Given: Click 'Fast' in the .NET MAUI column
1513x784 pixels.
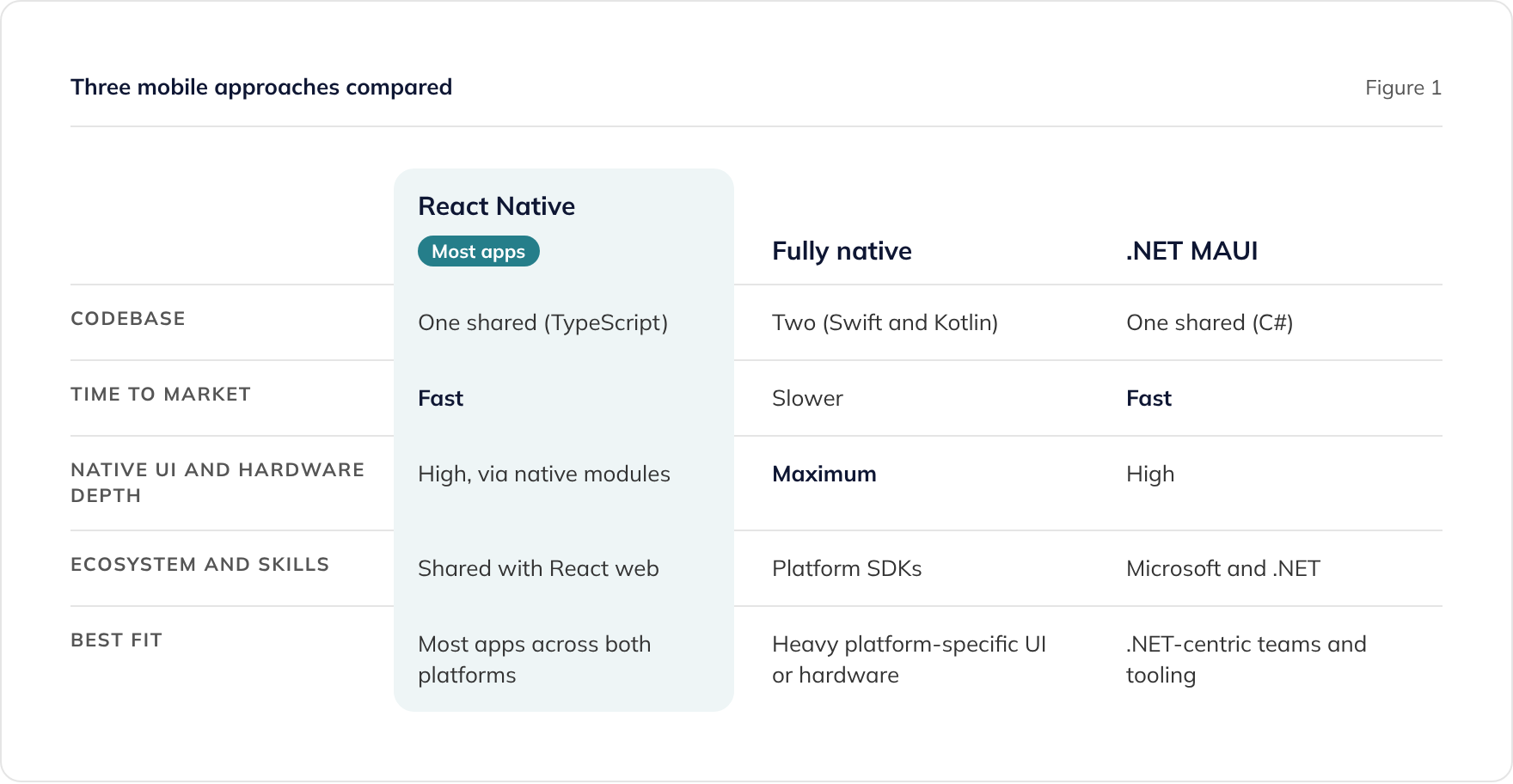Looking at the screenshot, I should coord(1149,399).
